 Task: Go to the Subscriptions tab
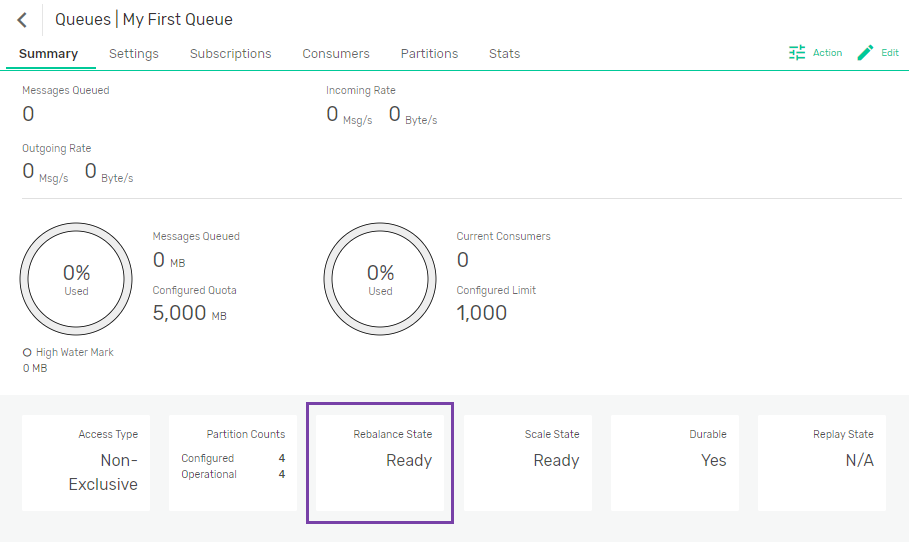coord(231,54)
